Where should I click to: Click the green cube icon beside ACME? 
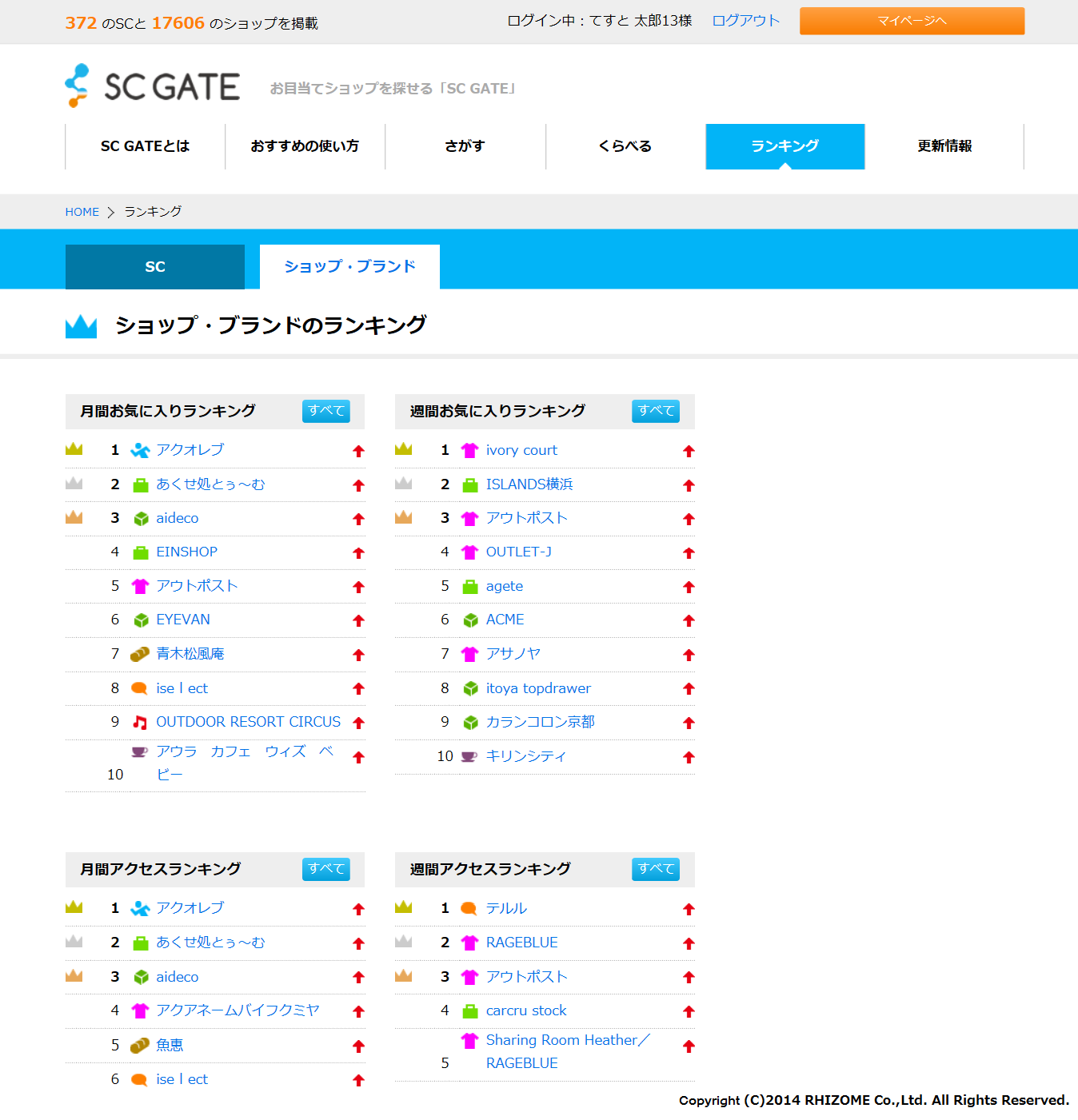[x=470, y=620]
